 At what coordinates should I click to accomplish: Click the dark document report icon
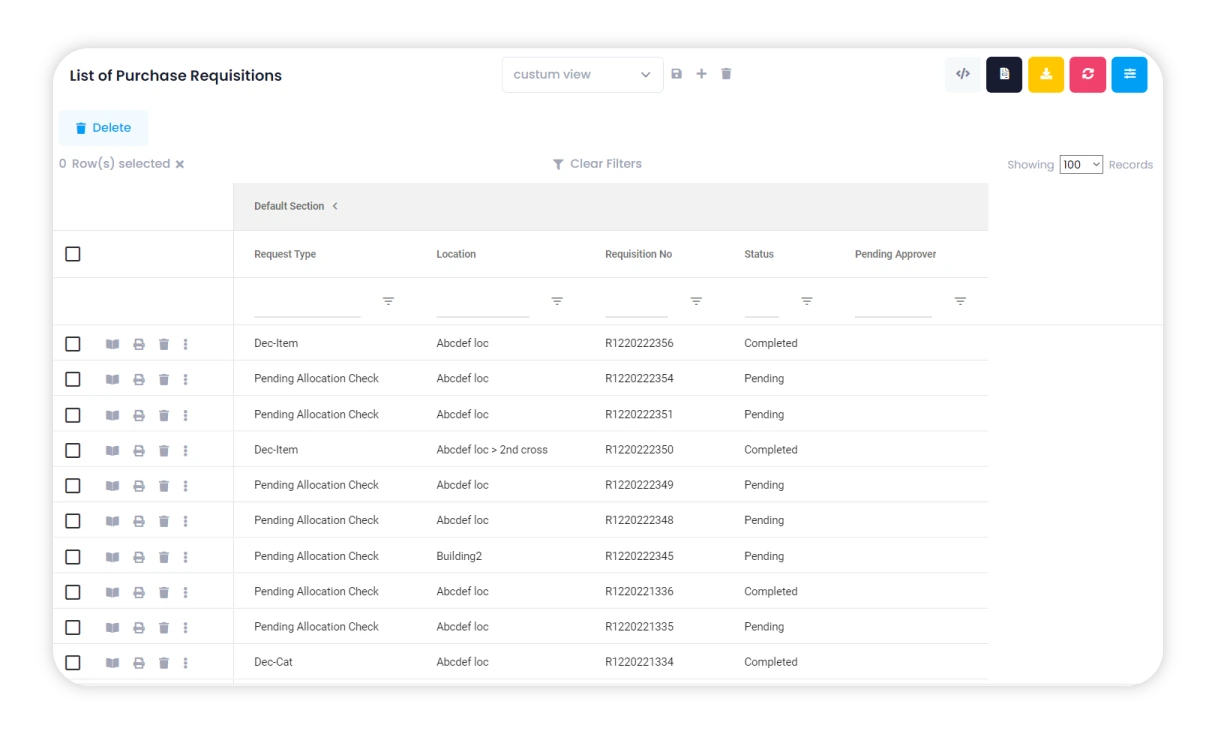(x=1004, y=74)
